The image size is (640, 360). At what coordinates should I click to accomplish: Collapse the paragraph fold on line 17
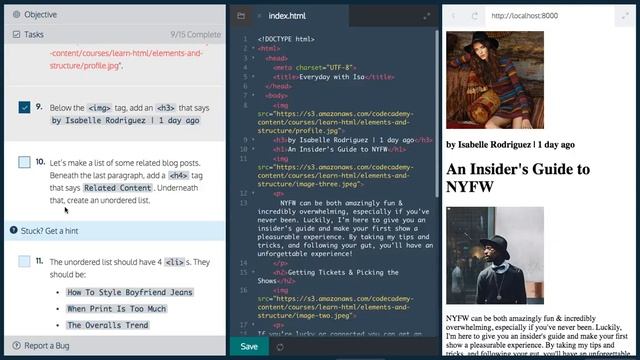point(253,325)
